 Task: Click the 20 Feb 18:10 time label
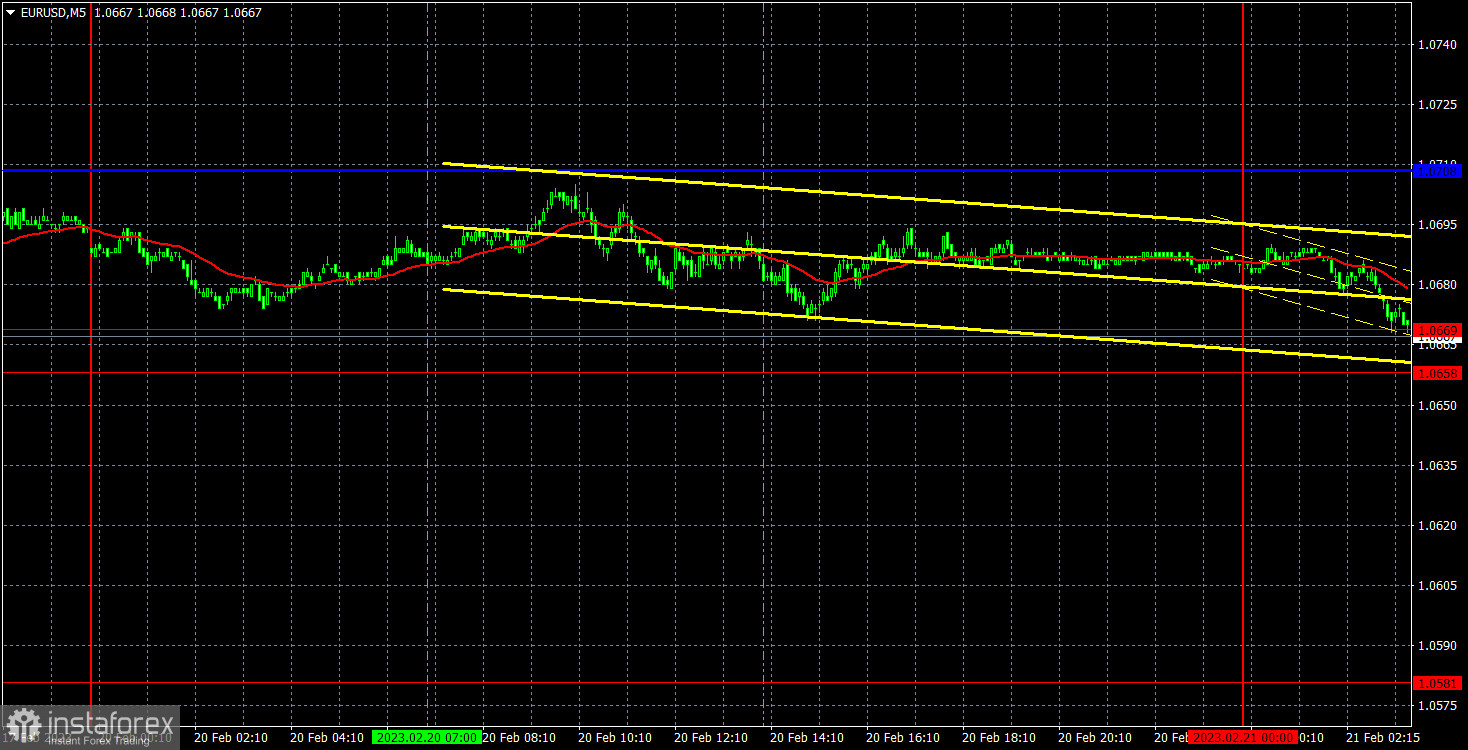999,737
